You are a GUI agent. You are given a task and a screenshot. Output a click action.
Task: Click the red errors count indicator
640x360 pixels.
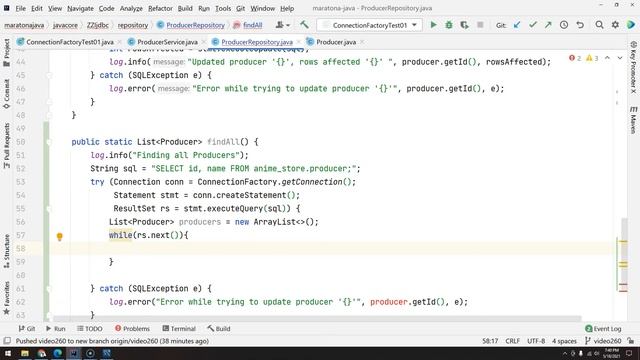(x=575, y=58)
